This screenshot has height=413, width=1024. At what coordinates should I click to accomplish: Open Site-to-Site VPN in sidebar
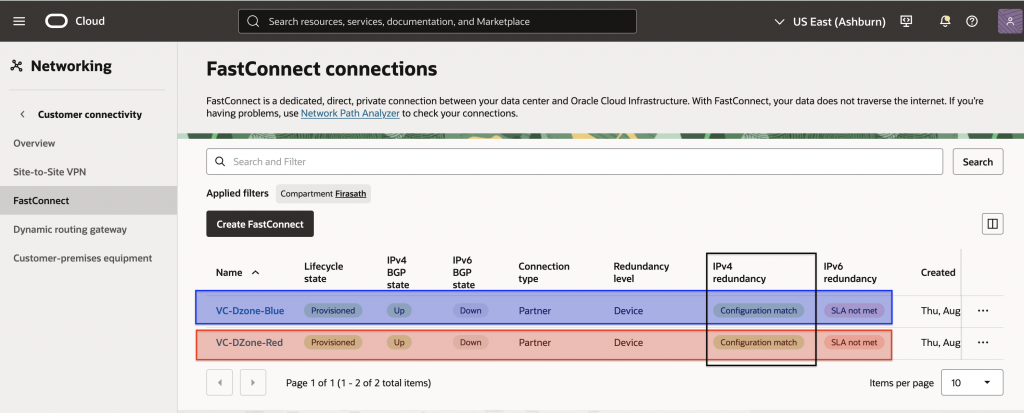(50, 172)
